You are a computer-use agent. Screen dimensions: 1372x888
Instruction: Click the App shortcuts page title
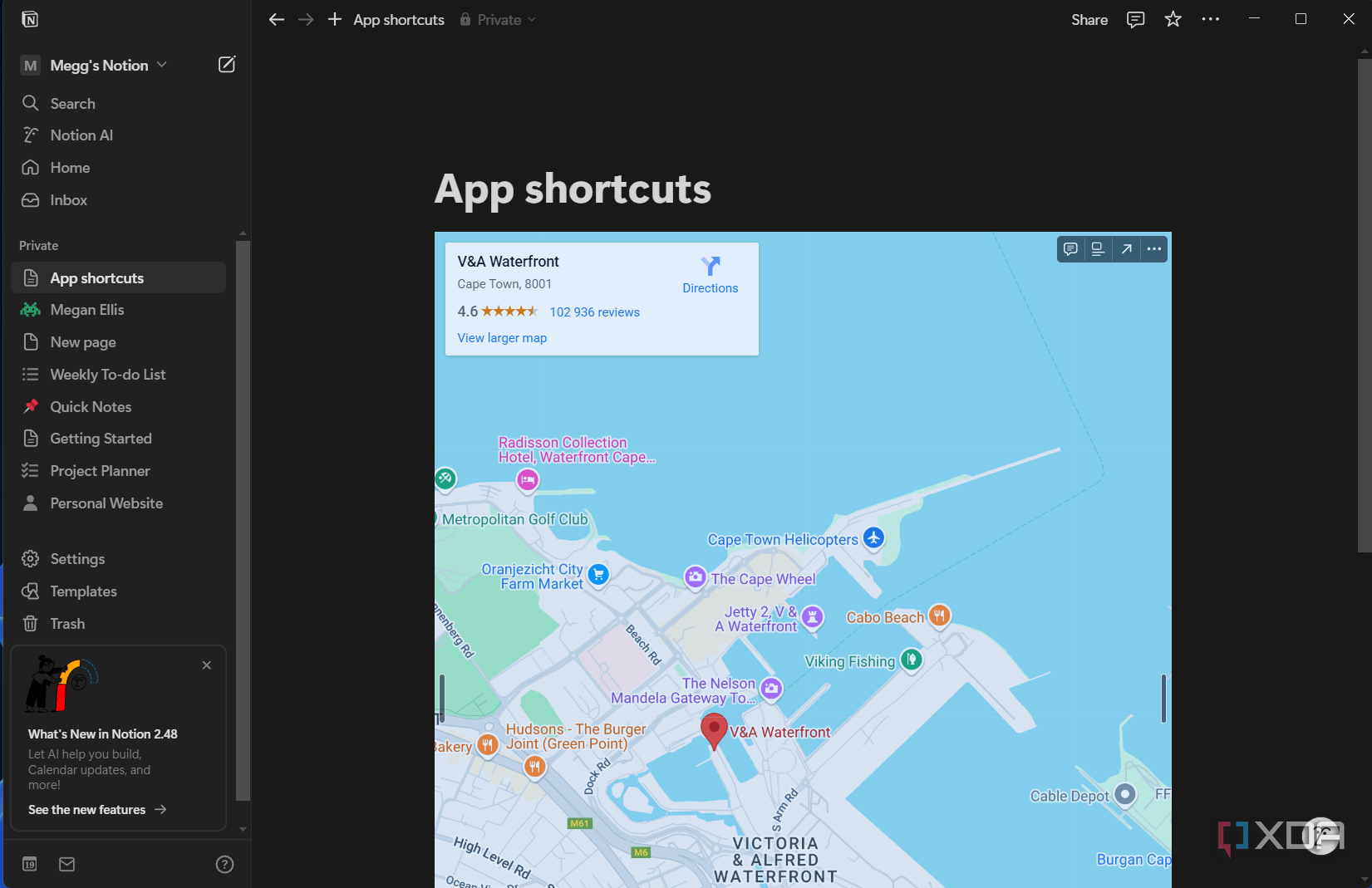[573, 189]
